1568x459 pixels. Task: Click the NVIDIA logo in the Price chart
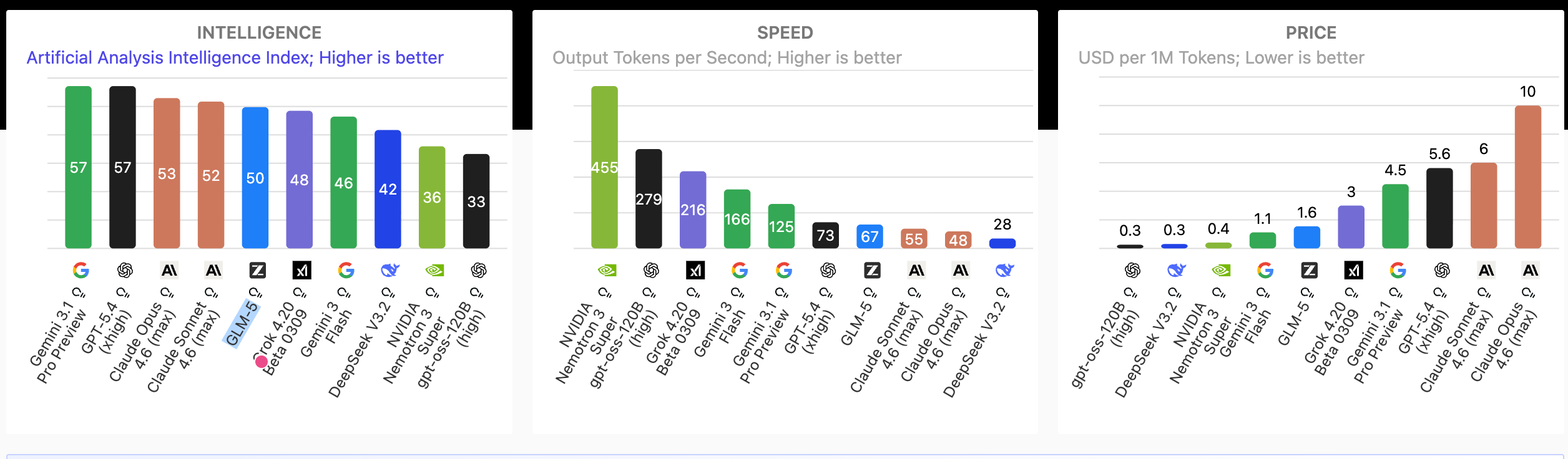pos(1220,270)
